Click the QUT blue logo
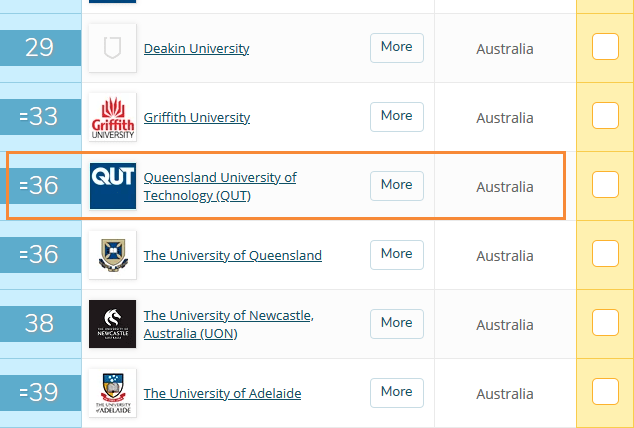Image resolution: width=634 pixels, height=428 pixels. (112, 185)
